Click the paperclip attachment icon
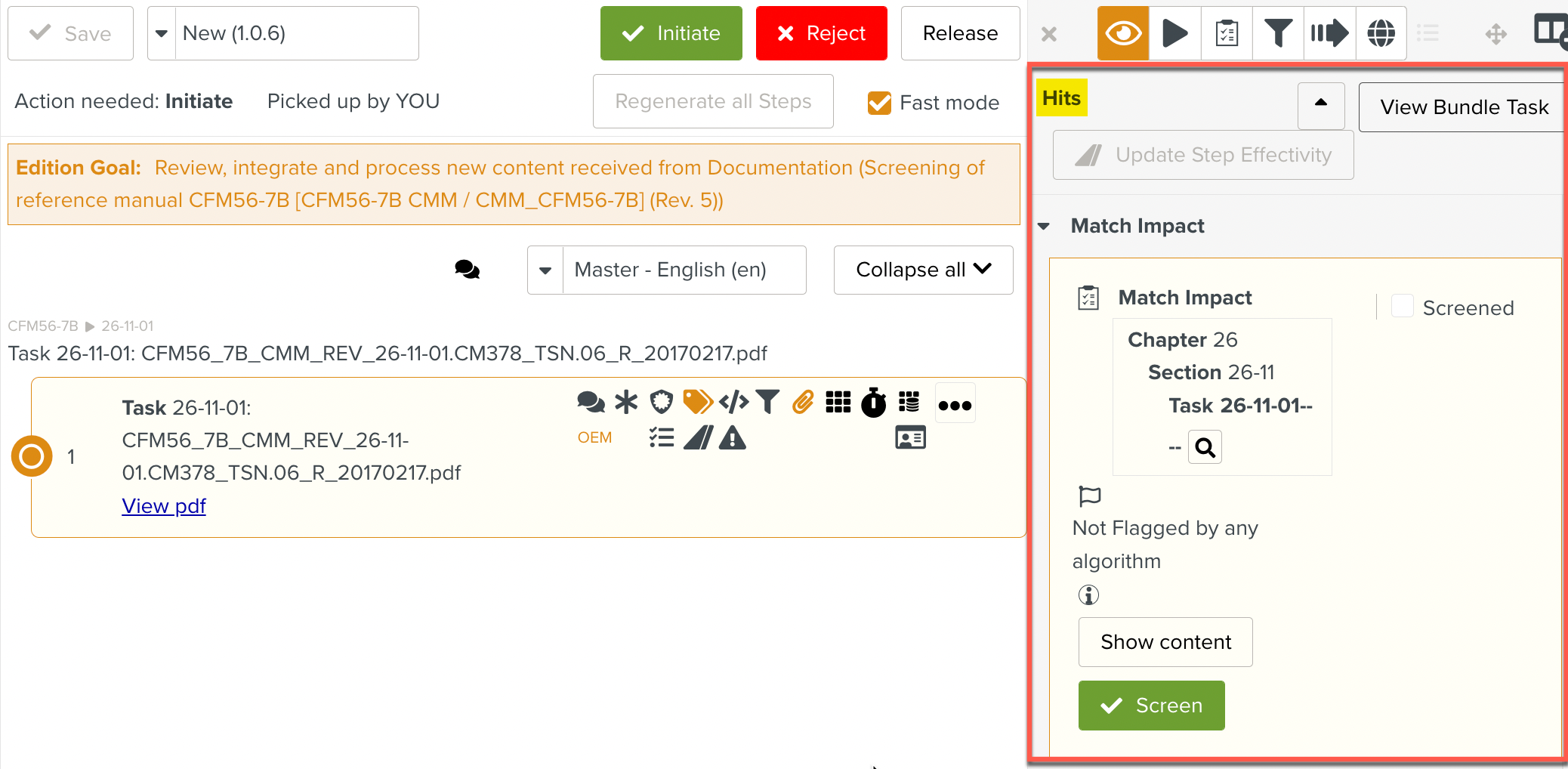Viewport: 1568px width, 769px height. (803, 402)
